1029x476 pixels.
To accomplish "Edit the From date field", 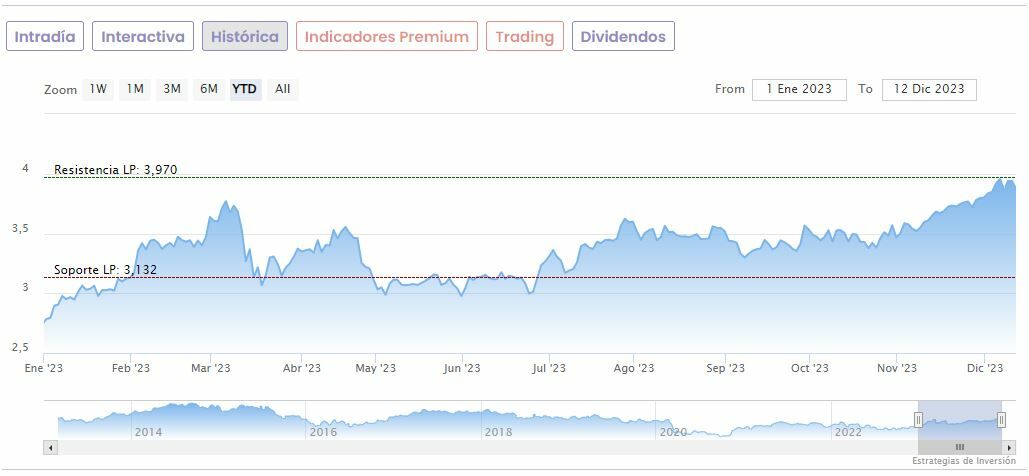I will pos(799,89).
